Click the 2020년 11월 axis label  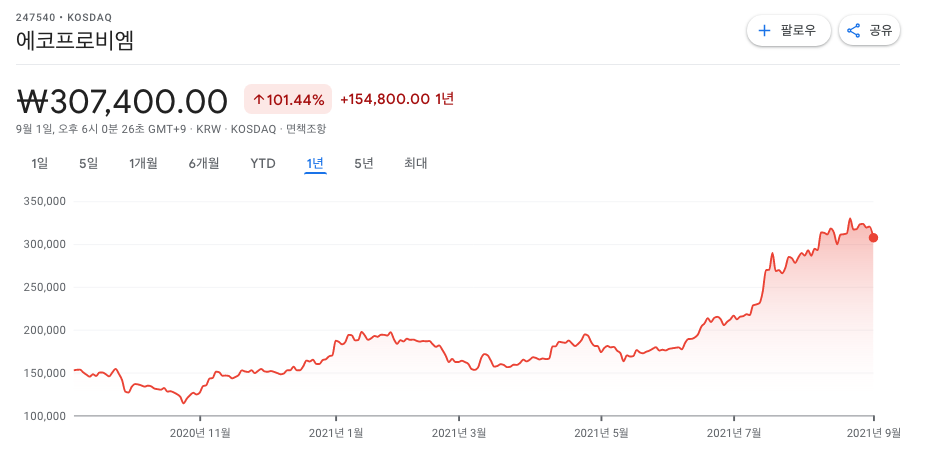click(200, 433)
